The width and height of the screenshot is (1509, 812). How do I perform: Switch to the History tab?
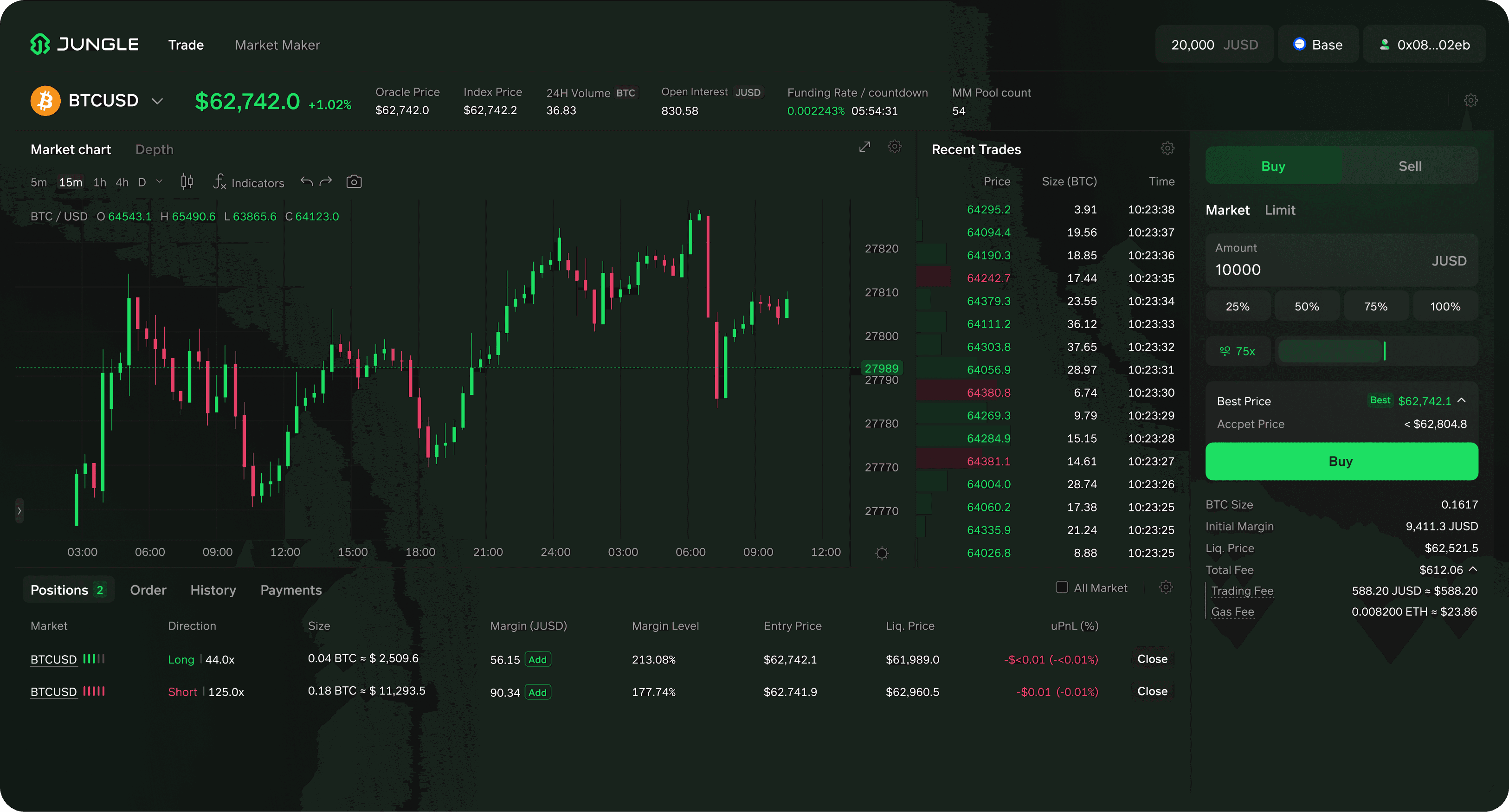pyautogui.click(x=213, y=591)
